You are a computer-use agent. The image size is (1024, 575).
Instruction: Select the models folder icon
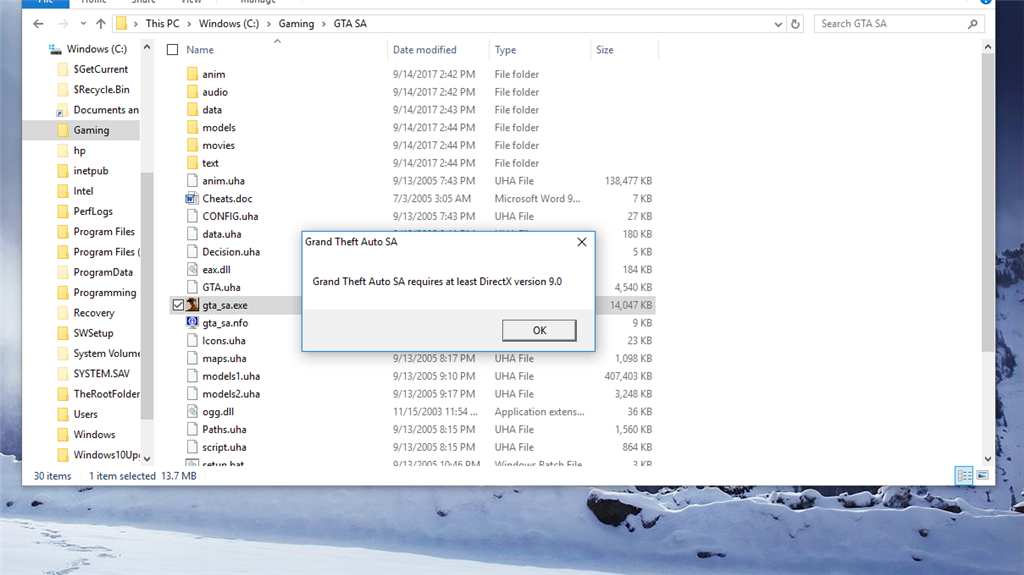pyautogui.click(x=192, y=127)
